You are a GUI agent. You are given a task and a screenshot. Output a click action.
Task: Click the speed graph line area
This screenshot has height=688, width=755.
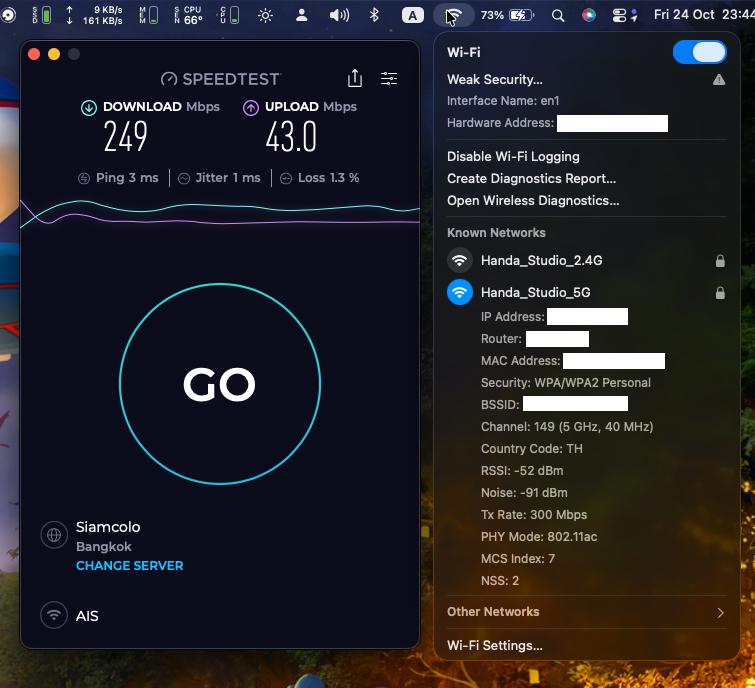[x=220, y=214]
